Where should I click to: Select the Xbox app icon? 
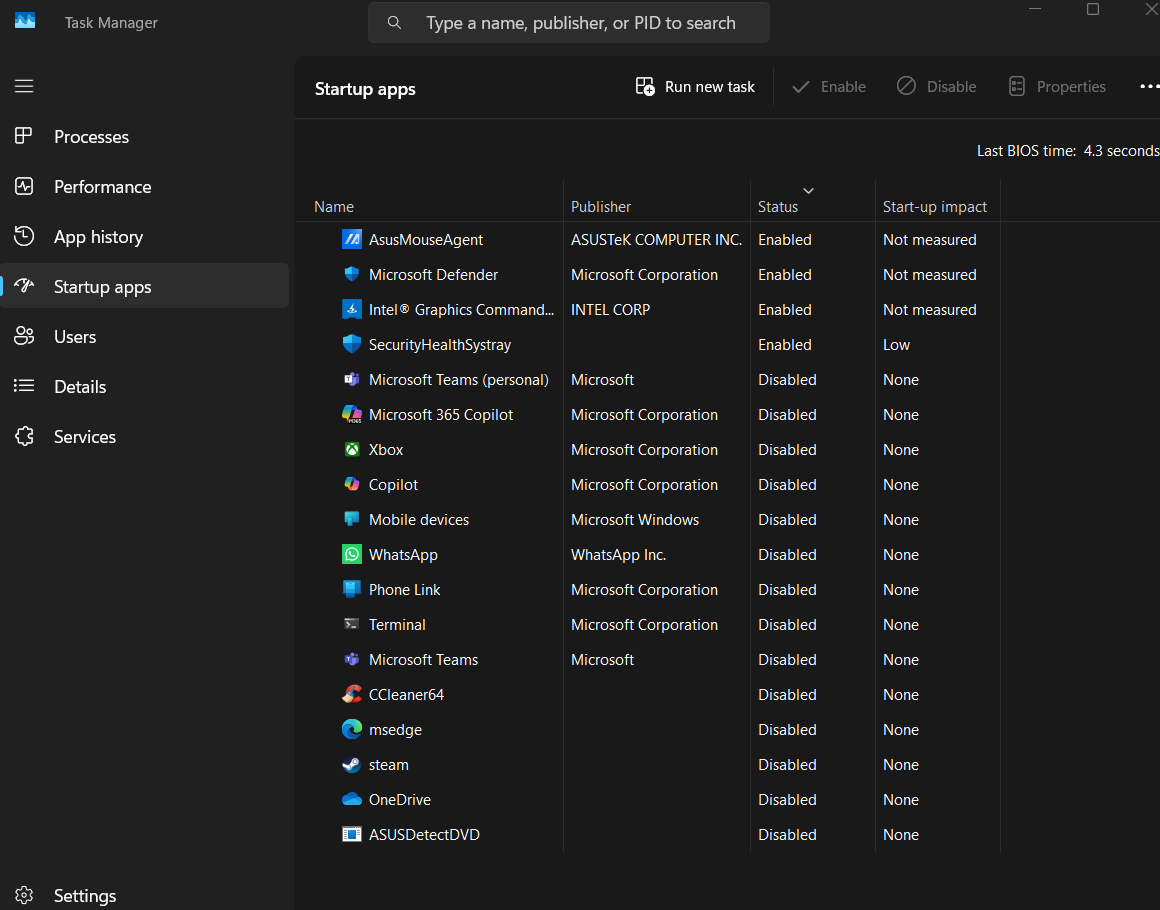[351, 450]
